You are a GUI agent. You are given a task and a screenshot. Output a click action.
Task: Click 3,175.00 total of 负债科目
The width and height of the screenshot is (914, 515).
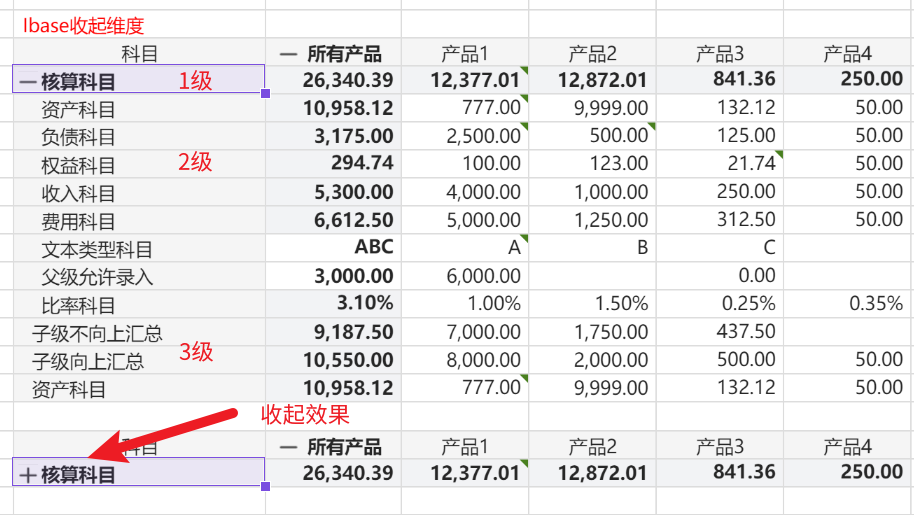354,136
